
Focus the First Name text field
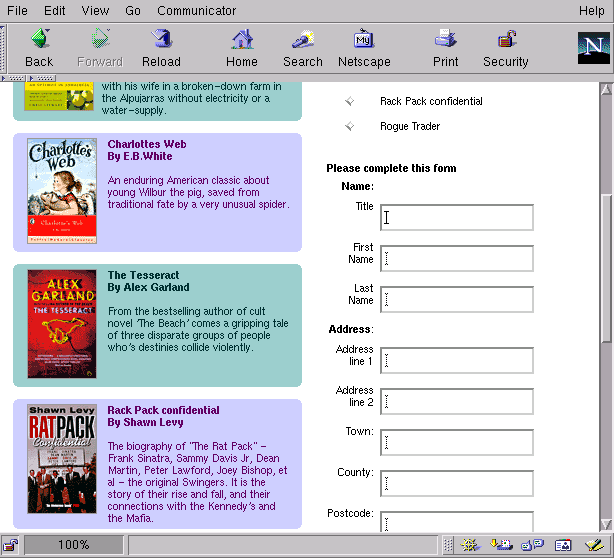tap(457, 258)
